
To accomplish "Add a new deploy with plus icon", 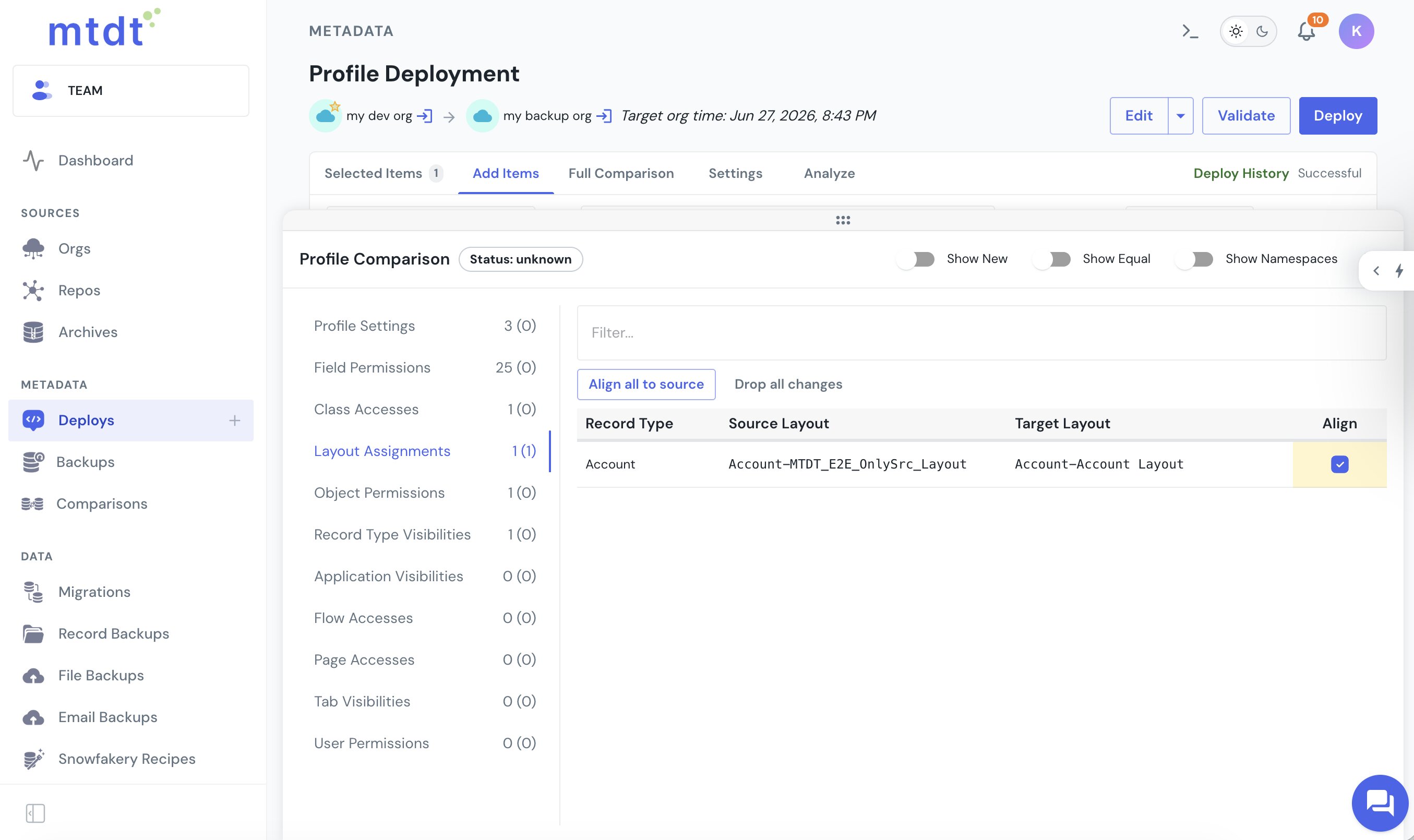I will (235, 421).
